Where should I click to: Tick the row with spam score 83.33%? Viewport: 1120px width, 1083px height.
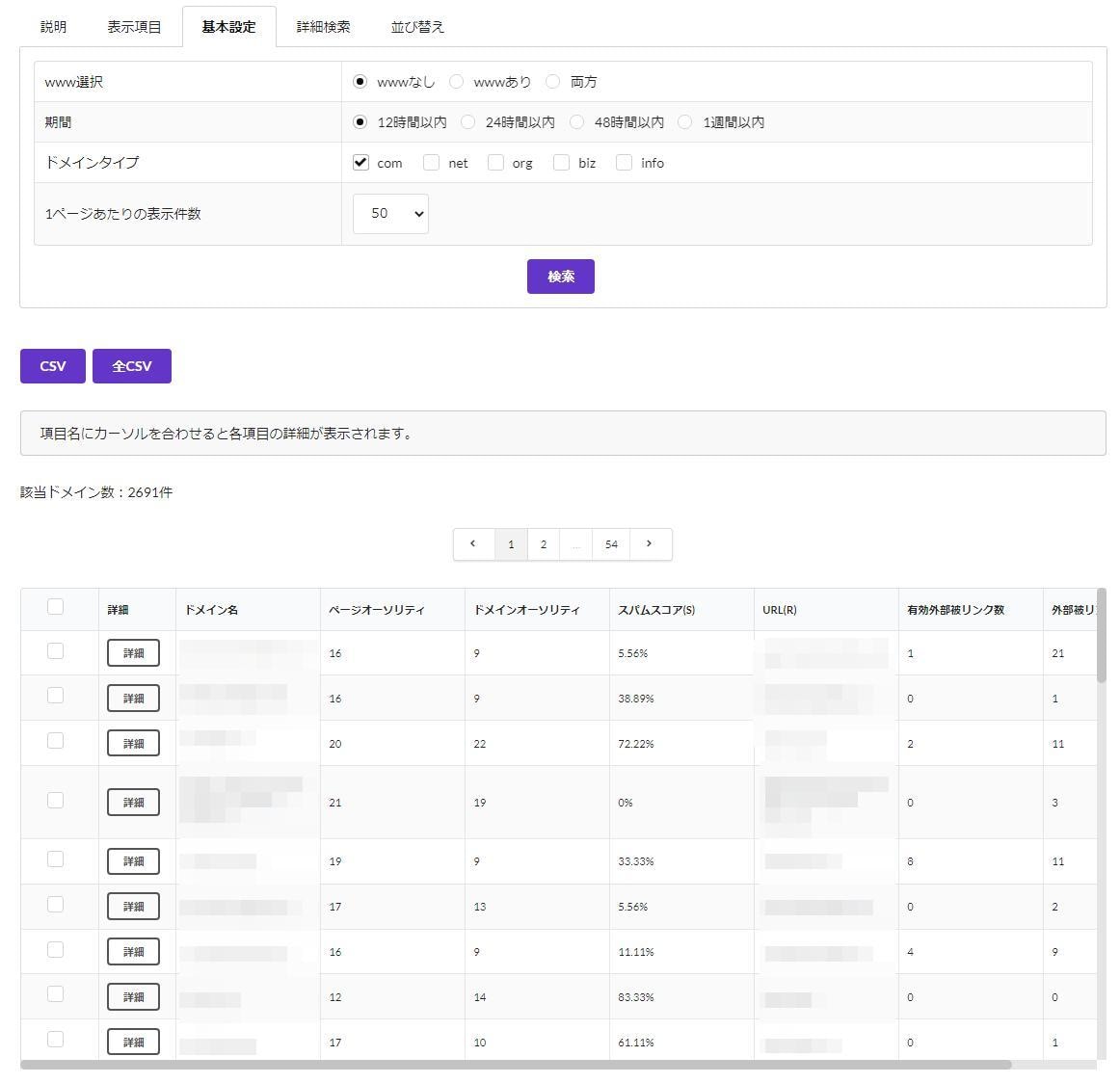coord(55,993)
